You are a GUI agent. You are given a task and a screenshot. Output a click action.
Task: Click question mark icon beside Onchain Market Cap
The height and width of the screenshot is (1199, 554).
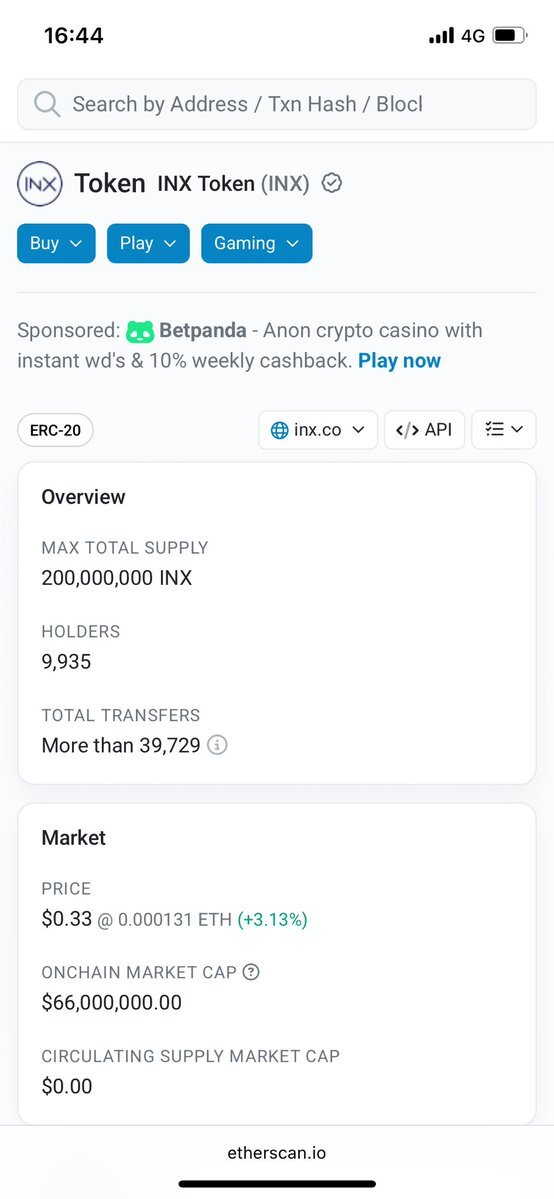[251, 972]
